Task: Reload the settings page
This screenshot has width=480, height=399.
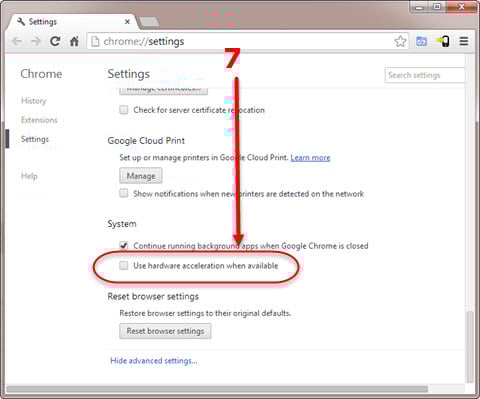Action: 55,41
